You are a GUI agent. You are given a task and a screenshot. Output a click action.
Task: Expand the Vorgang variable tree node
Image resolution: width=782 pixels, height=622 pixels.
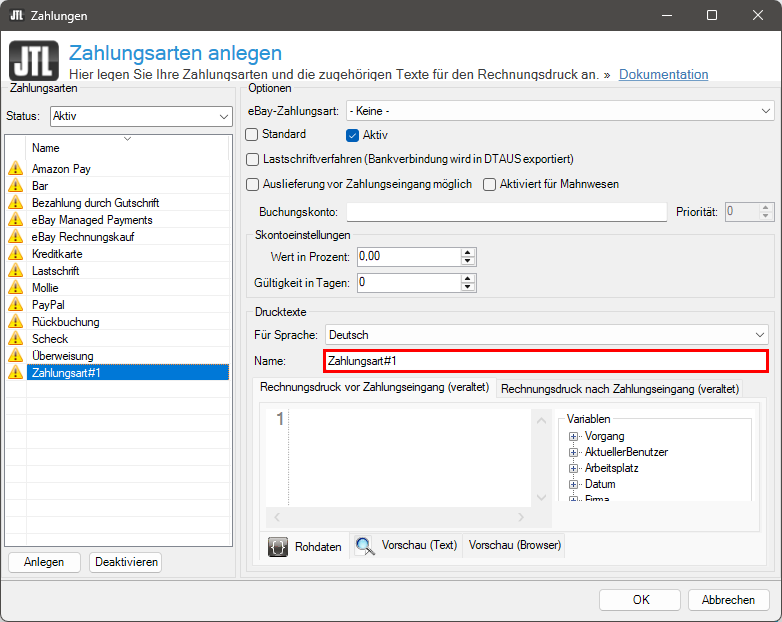click(574, 437)
